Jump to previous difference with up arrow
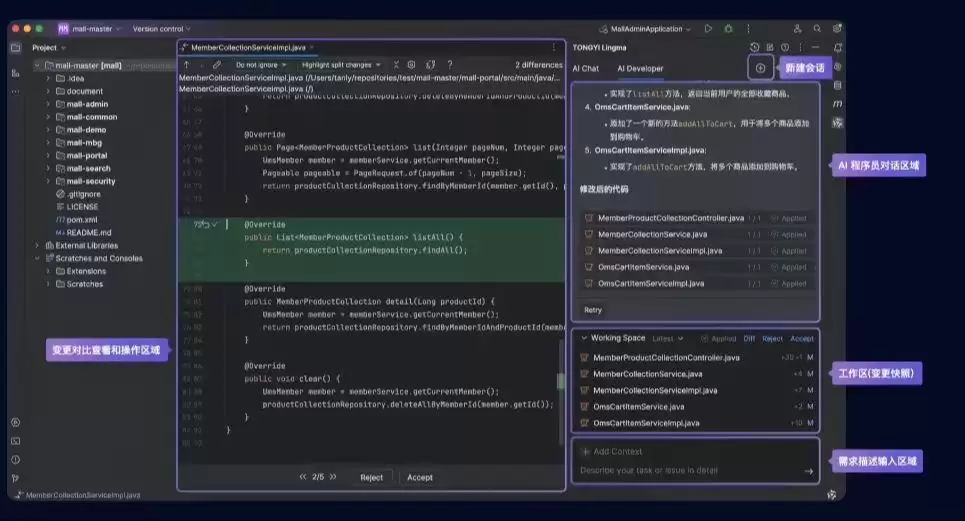 coord(186,65)
